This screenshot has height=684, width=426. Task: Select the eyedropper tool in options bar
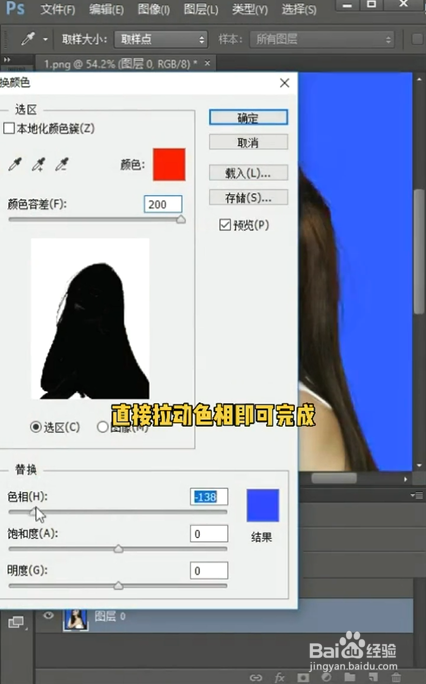(28, 39)
